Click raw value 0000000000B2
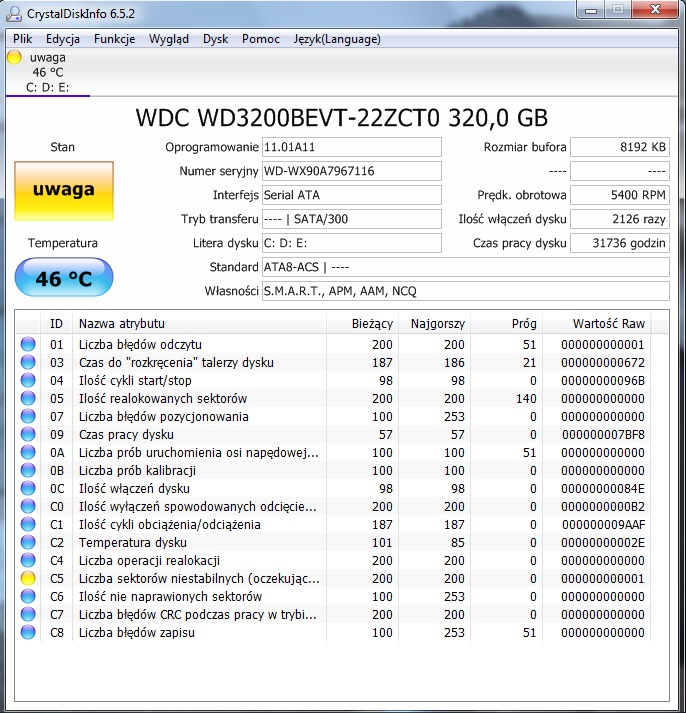The height and width of the screenshot is (713, 686). (x=603, y=507)
